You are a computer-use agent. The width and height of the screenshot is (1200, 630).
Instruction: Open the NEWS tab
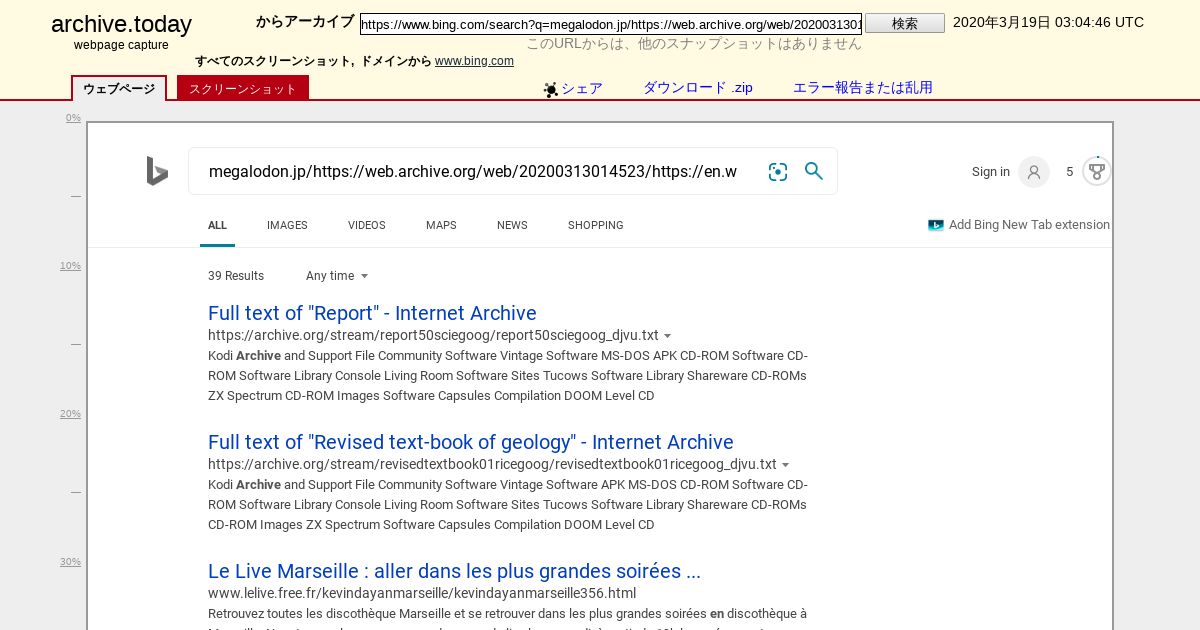(512, 225)
